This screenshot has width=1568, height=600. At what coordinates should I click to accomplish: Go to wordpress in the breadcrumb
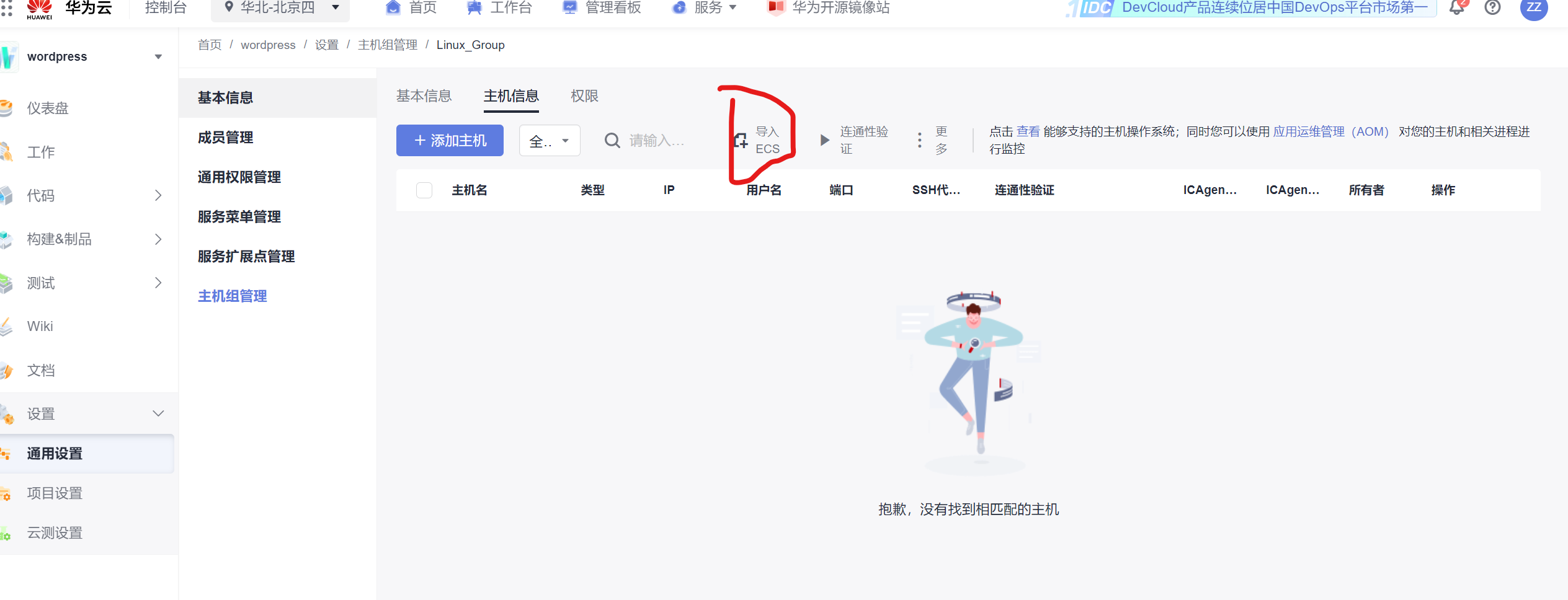click(x=268, y=45)
